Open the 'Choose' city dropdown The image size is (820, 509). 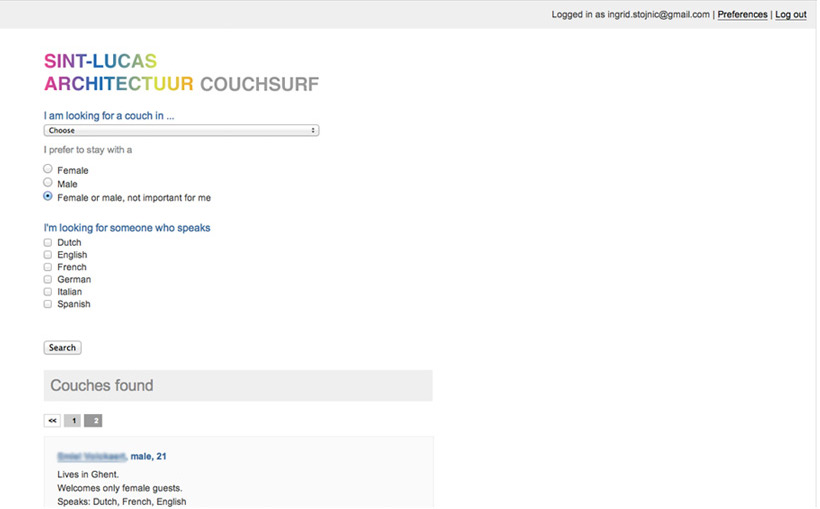(x=181, y=130)
